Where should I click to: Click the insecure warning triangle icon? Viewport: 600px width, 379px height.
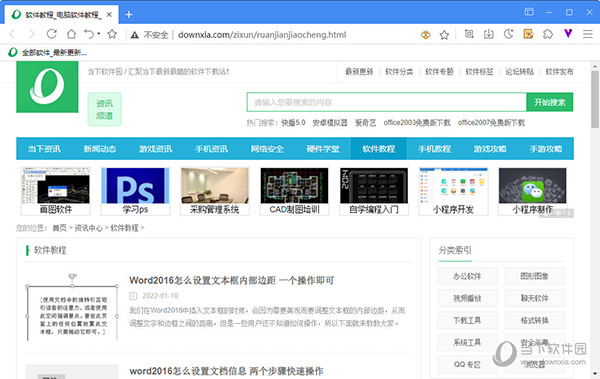click(135, 35)
